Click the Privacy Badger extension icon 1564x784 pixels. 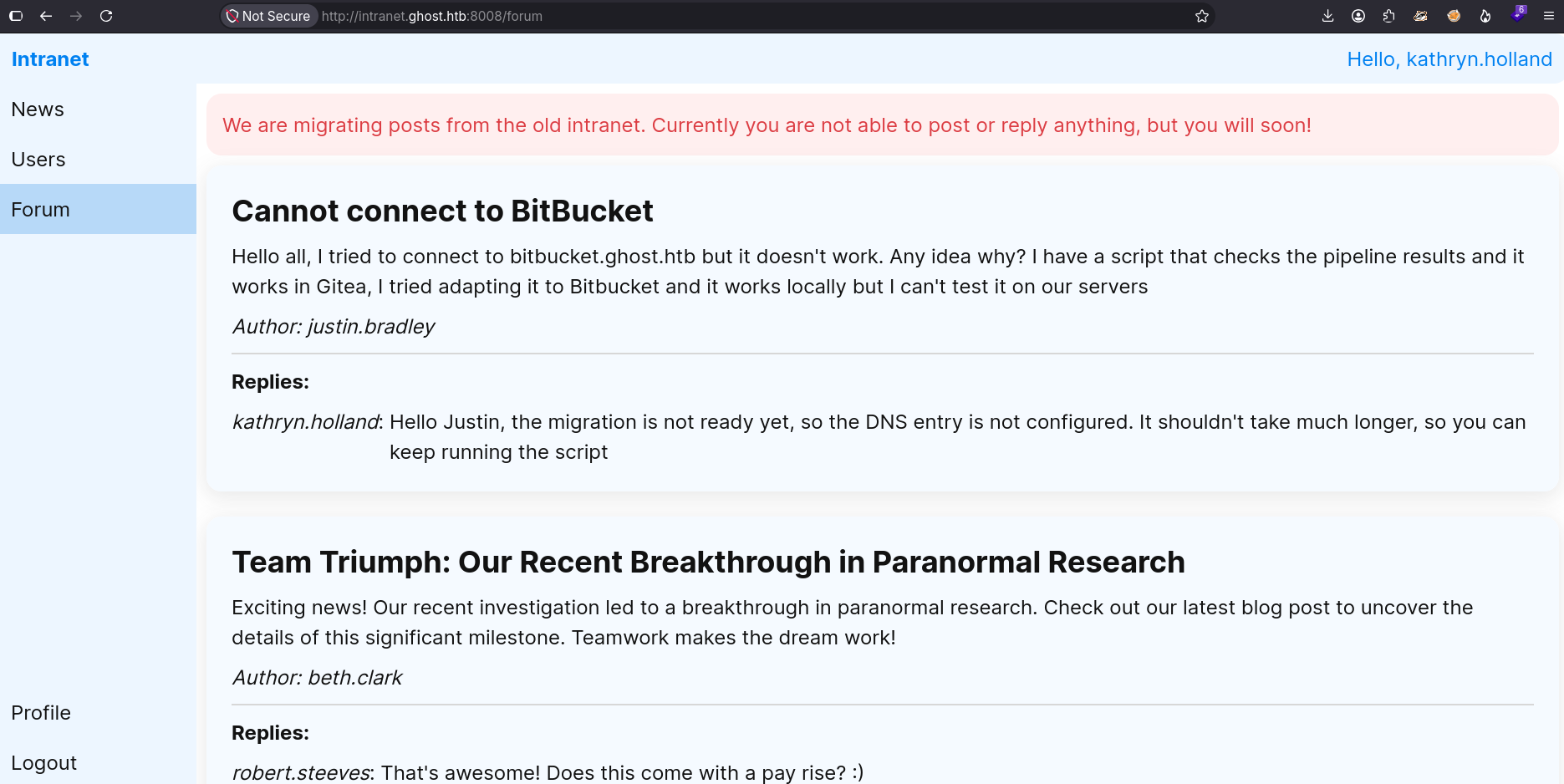(x=1420, y=16)
